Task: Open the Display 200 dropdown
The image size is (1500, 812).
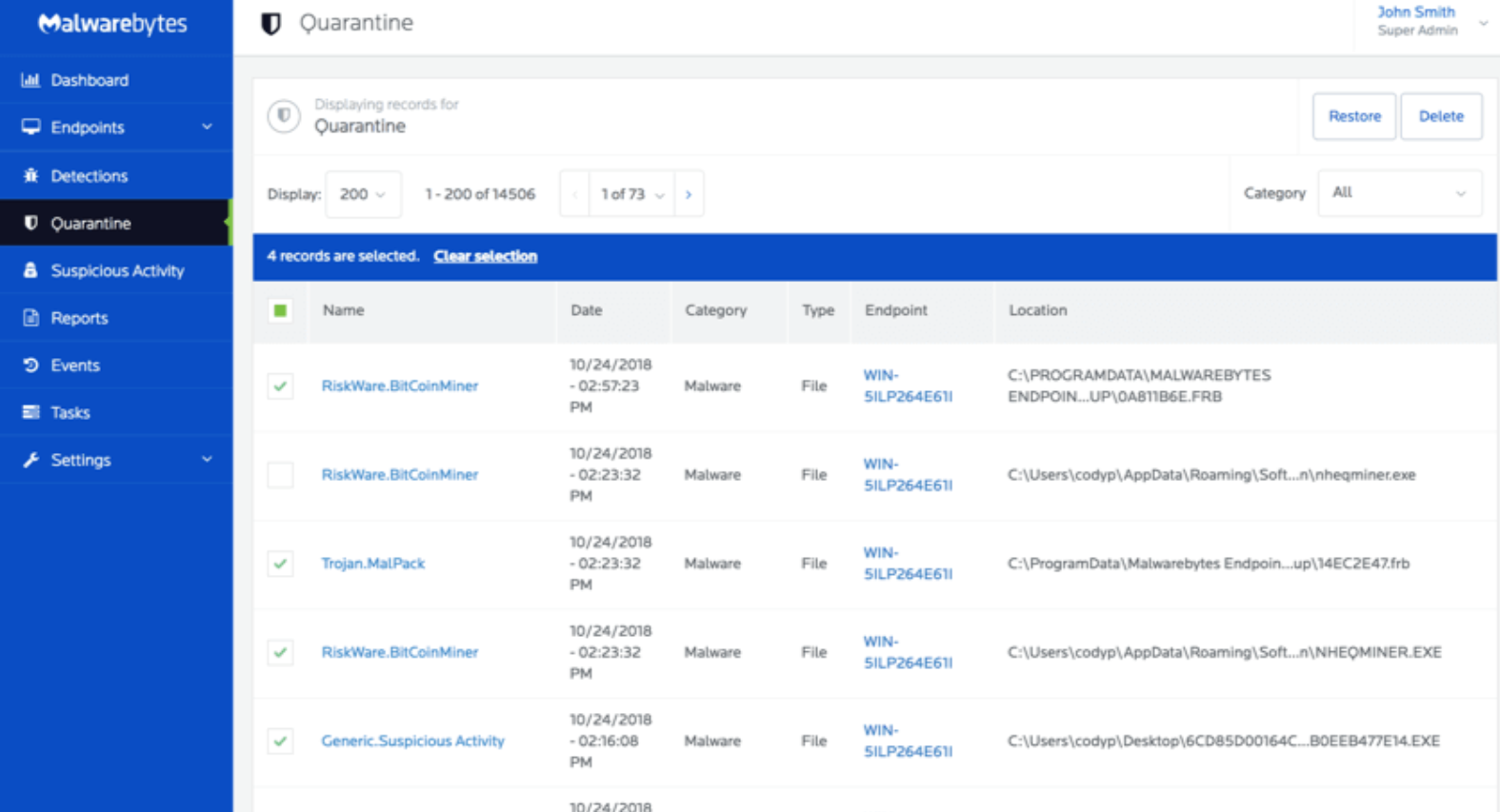Action: (363, 194)
